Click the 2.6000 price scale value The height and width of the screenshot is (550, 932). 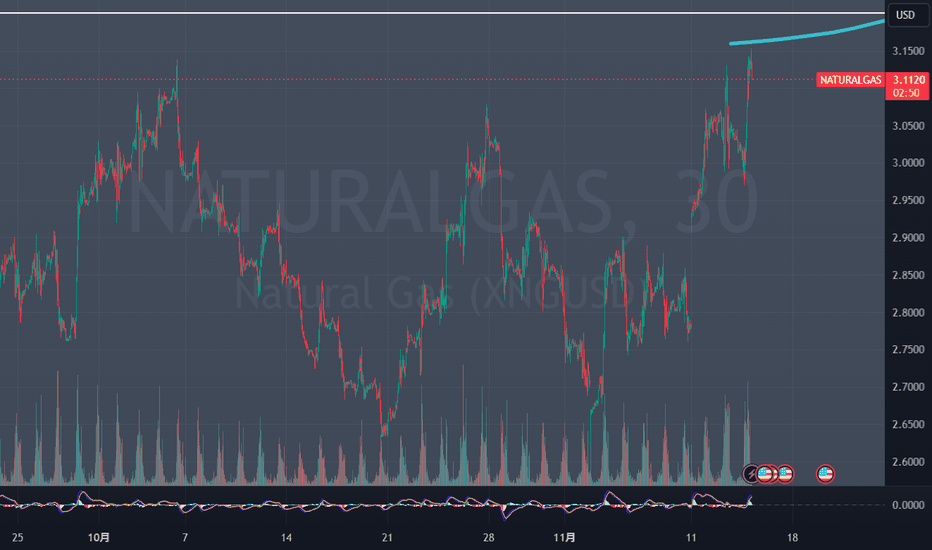coord(908,462)
